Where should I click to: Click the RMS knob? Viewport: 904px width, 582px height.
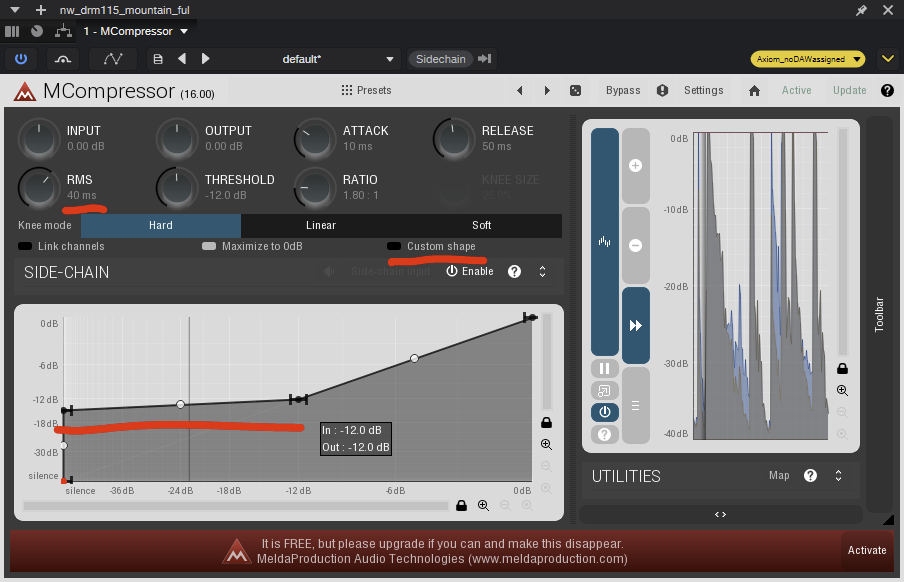point(39,188)
